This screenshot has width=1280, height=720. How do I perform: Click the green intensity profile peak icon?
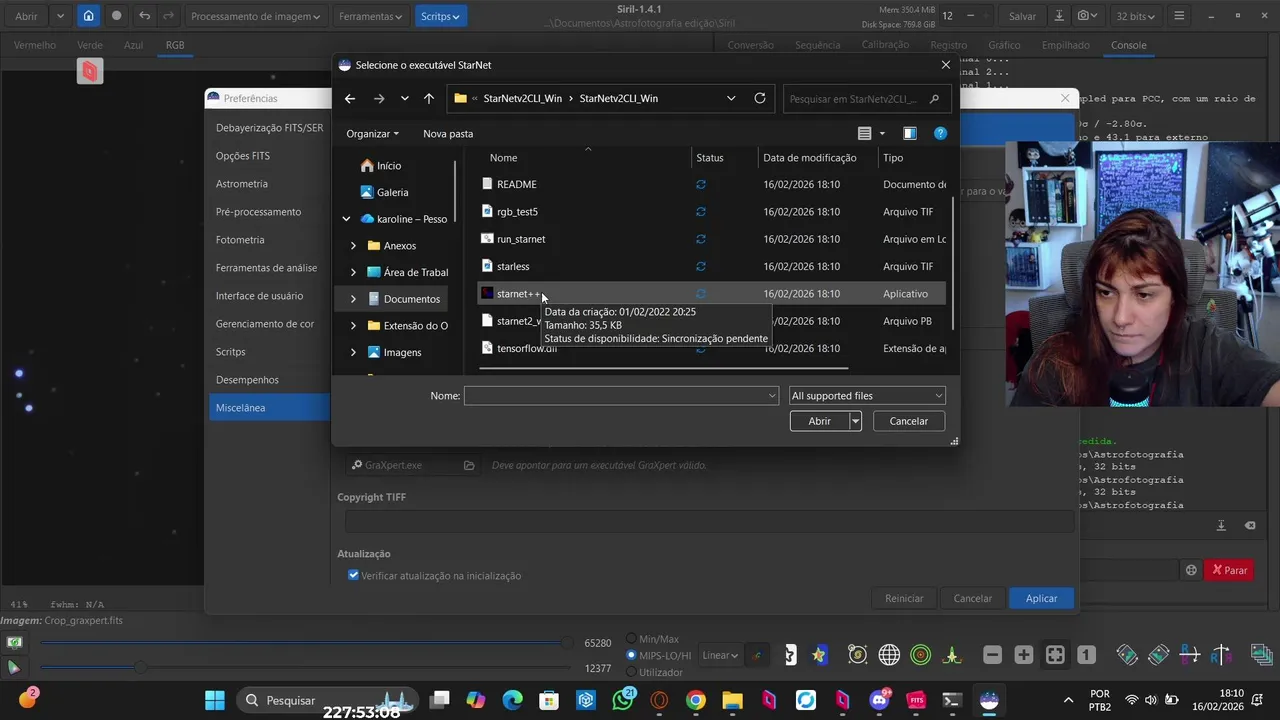(x=953, y=655)
